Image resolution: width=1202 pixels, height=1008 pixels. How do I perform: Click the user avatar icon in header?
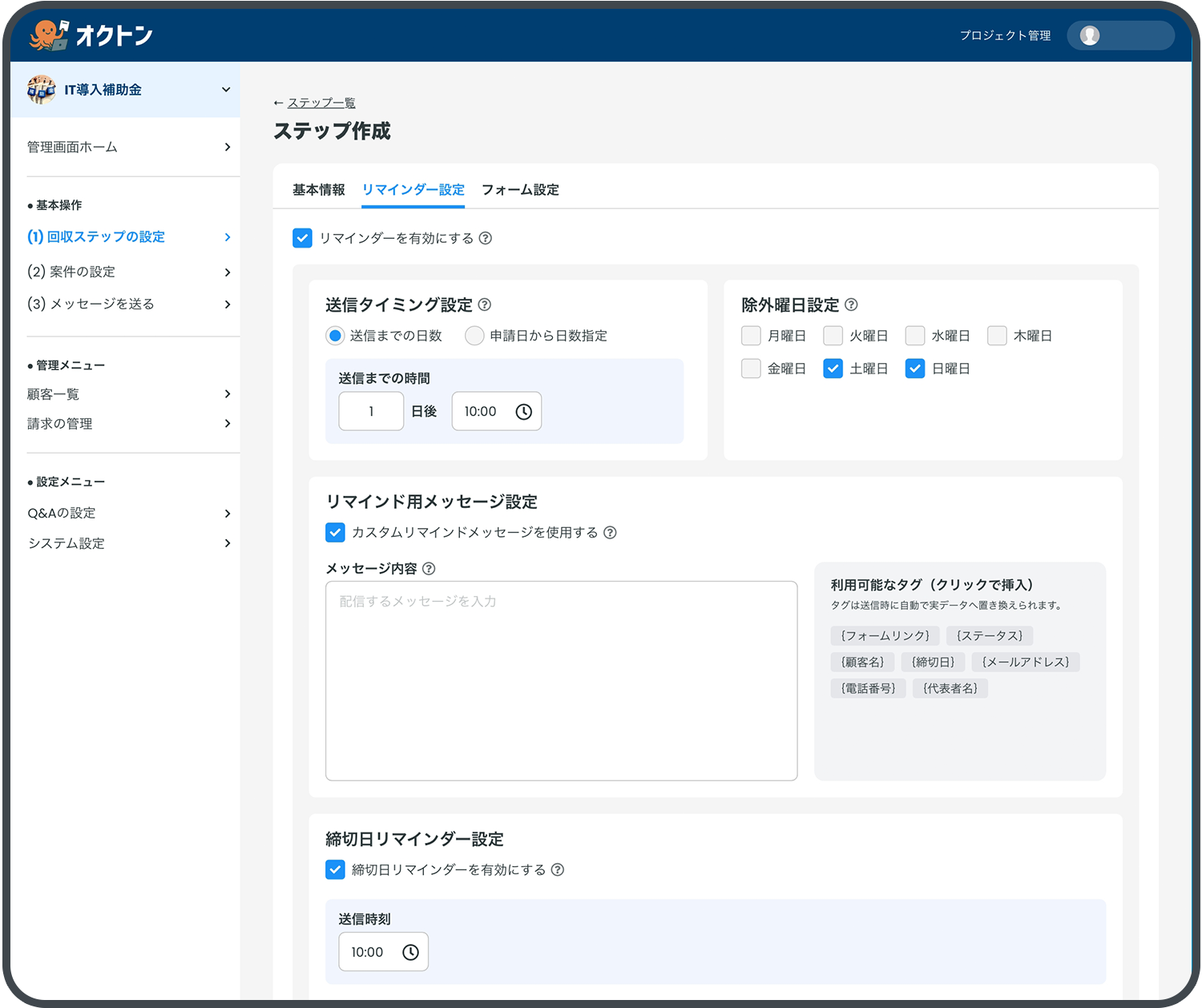coord(1089,35)
